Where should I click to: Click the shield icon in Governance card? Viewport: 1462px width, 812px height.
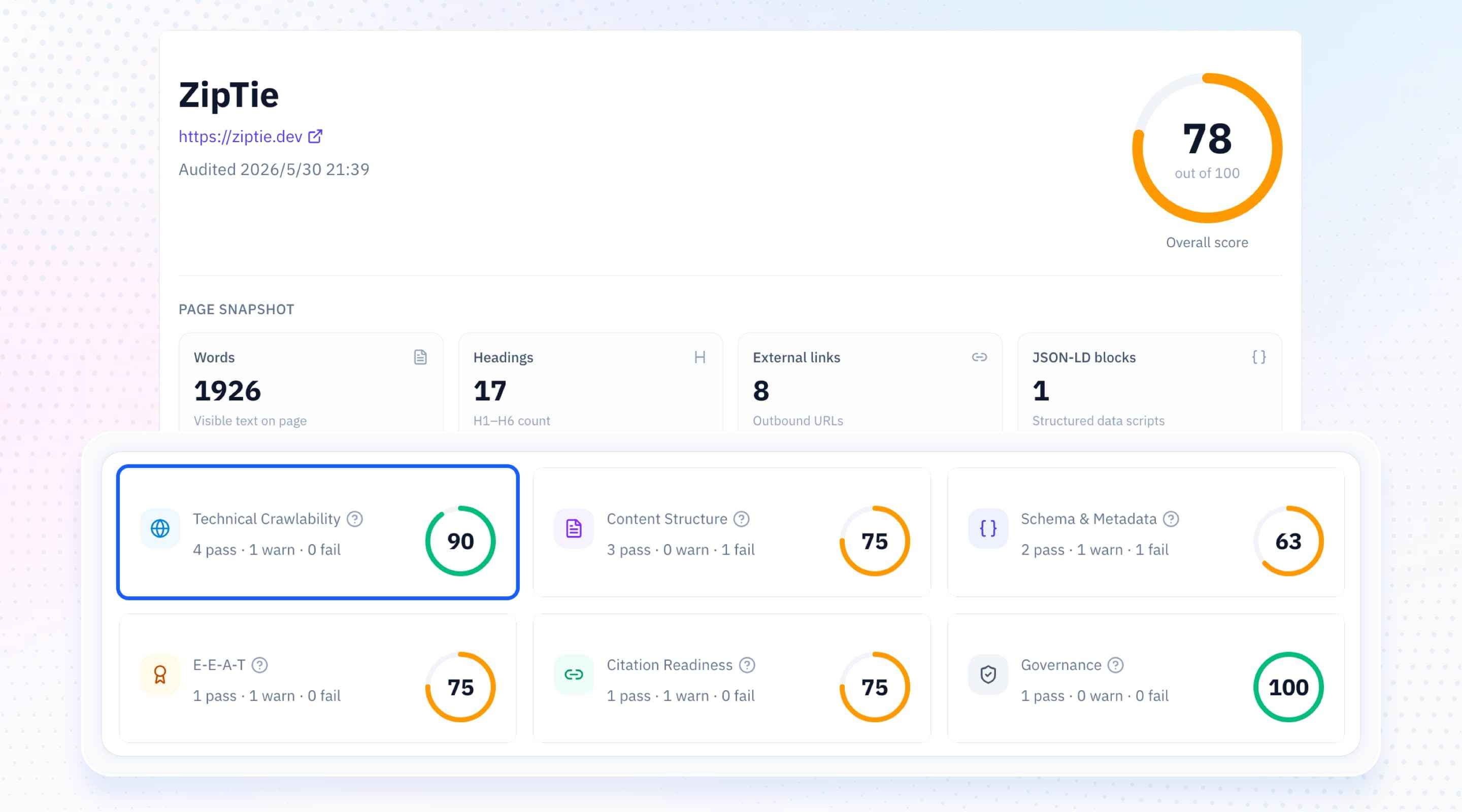click(988, 674)
